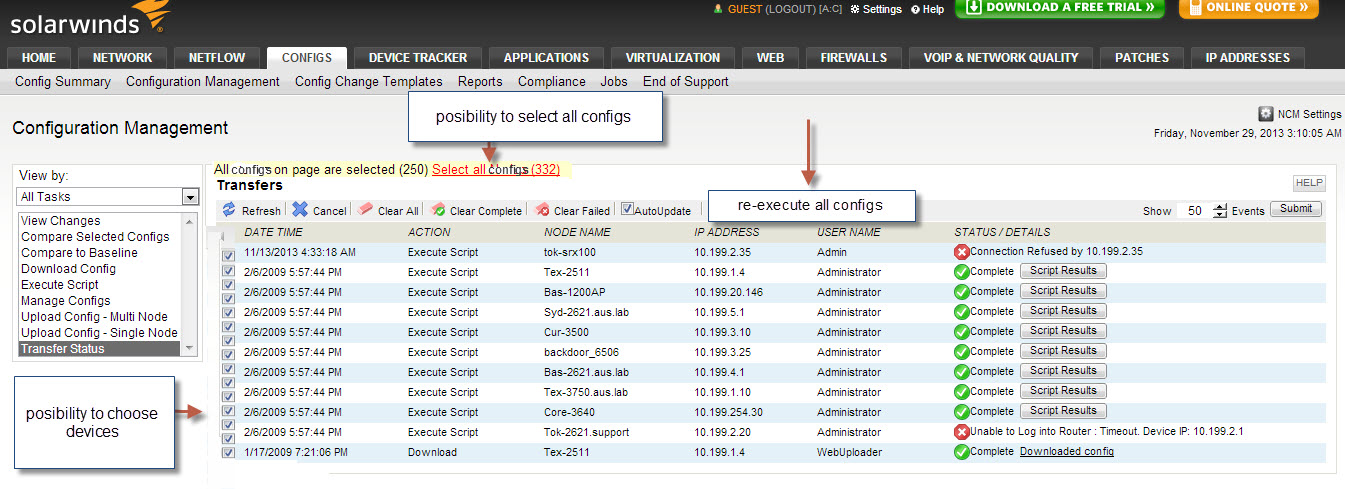
Task: Adjust the Show events stepper arrows
Action: (1219, 210)
